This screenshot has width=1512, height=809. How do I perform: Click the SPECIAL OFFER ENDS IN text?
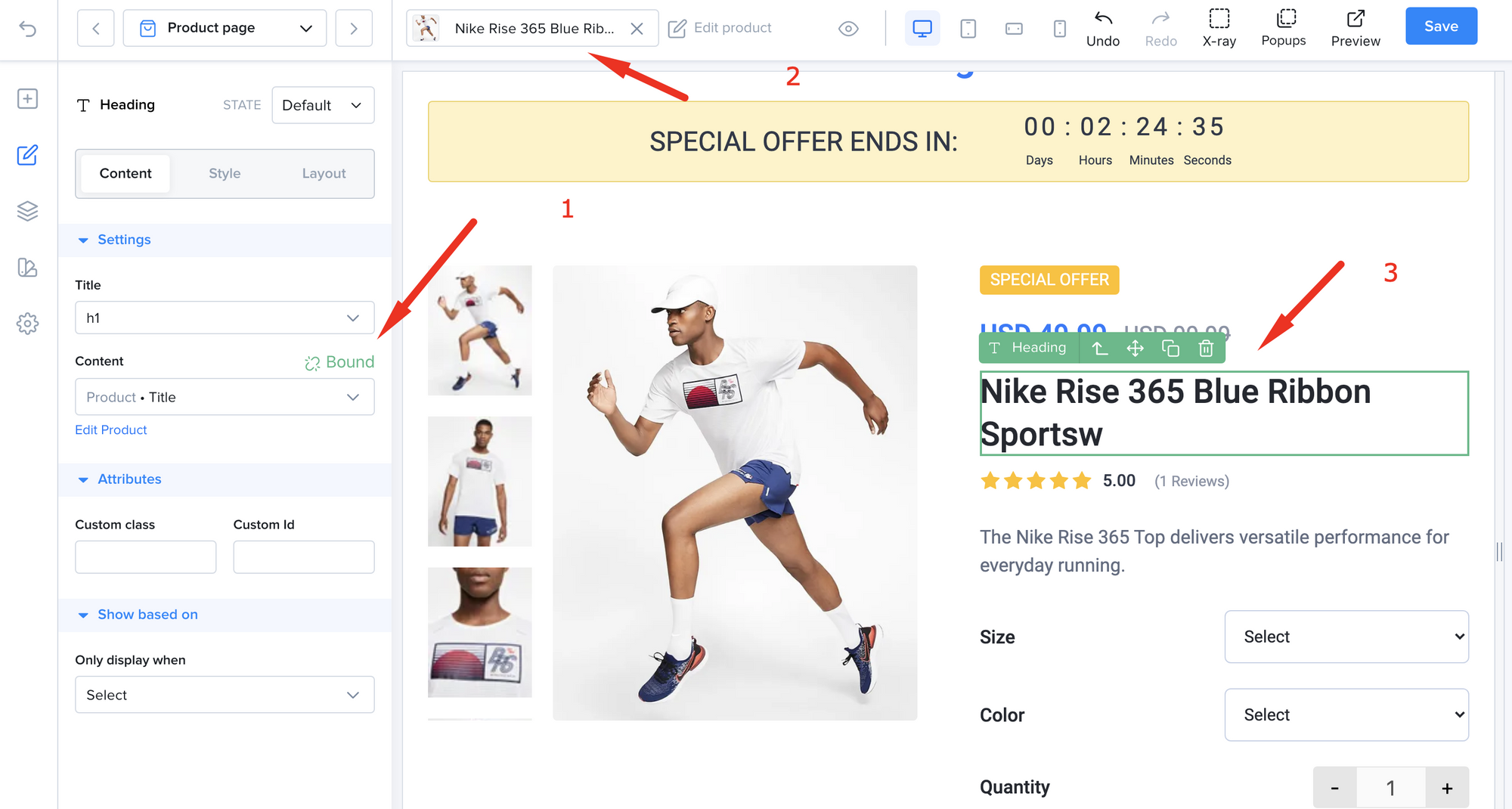804,142
